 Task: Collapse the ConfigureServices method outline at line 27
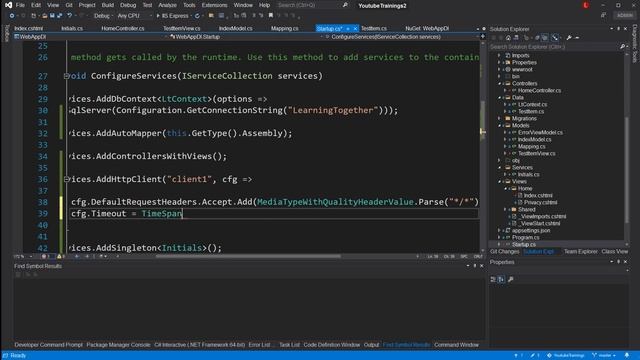tap(66, 76)
